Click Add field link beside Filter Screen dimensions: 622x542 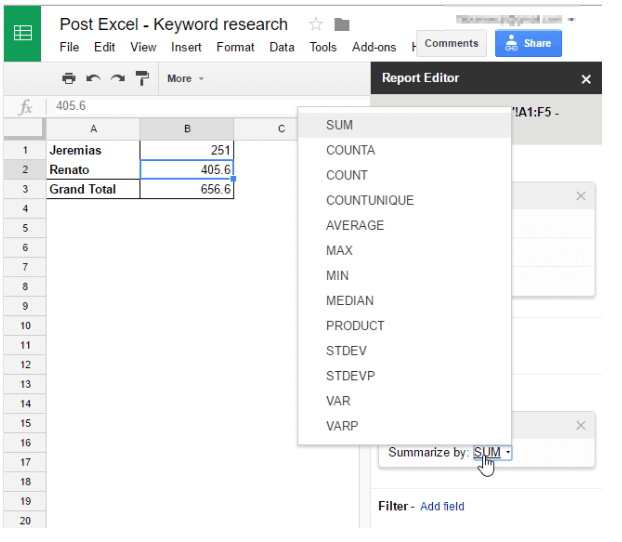click(442, 507)
